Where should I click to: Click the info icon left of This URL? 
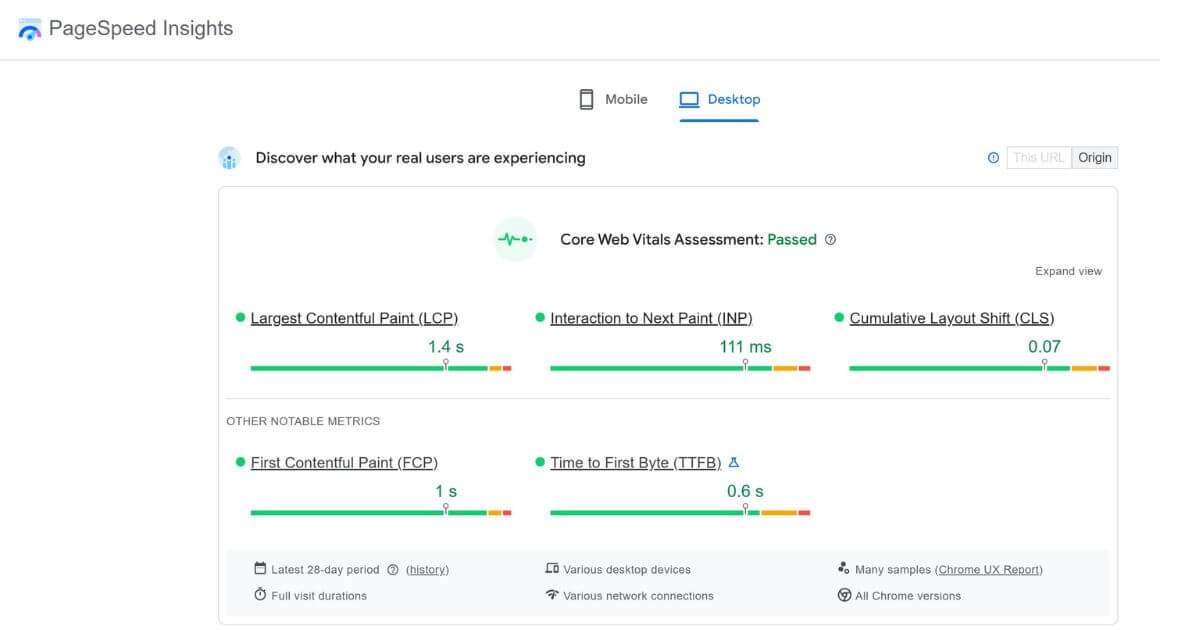(x=993, y=157)
